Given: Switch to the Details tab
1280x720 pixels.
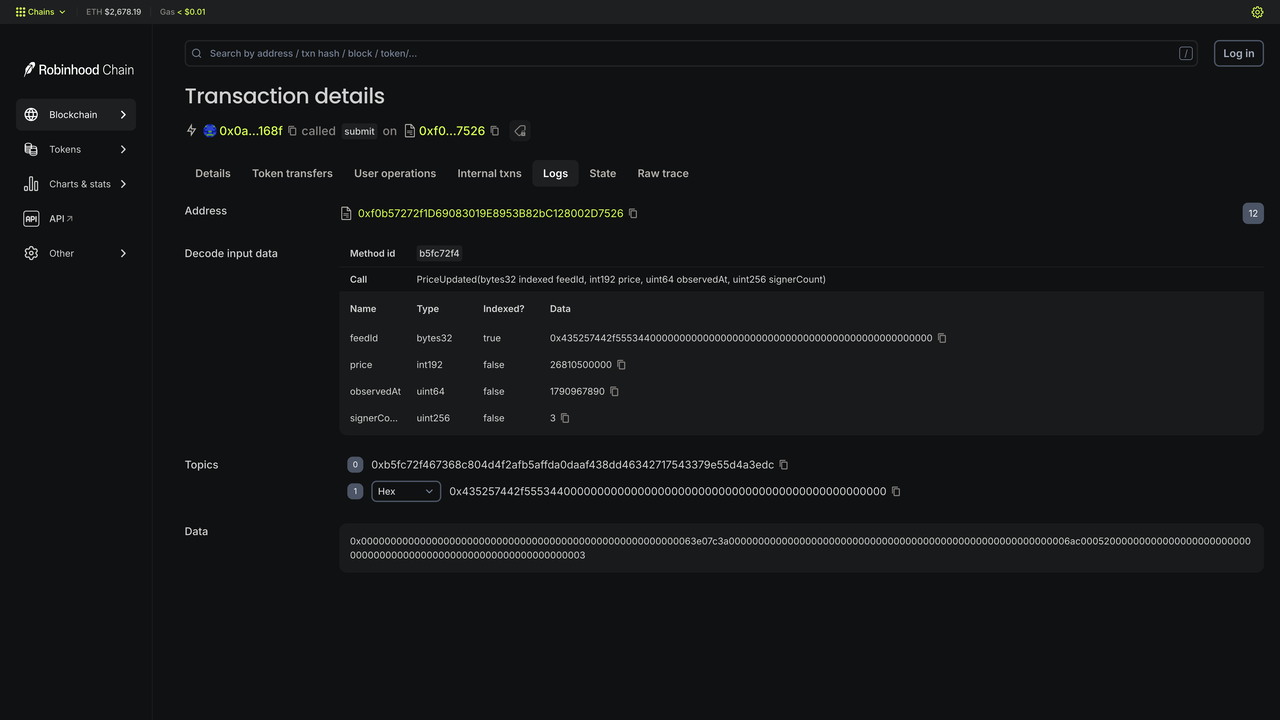Looking at the screenshot, I should click(213, 173).
